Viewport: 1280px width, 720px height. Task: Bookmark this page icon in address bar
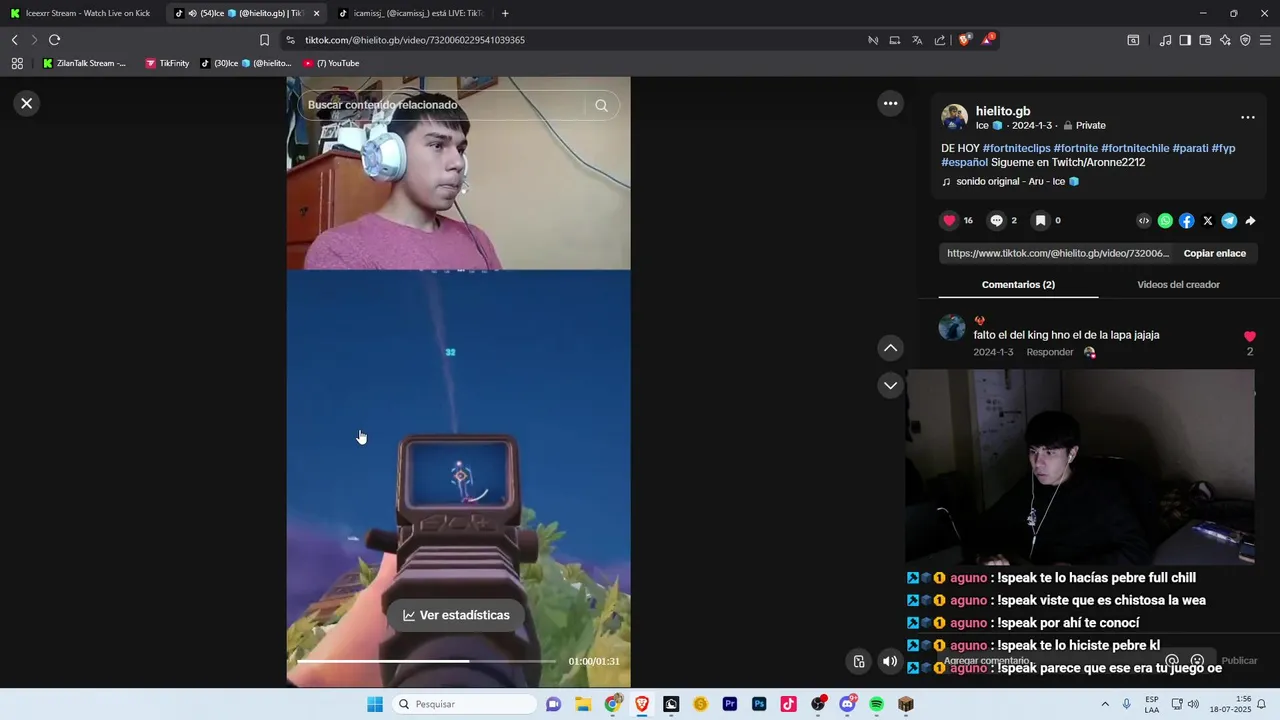tap(264, 40)
